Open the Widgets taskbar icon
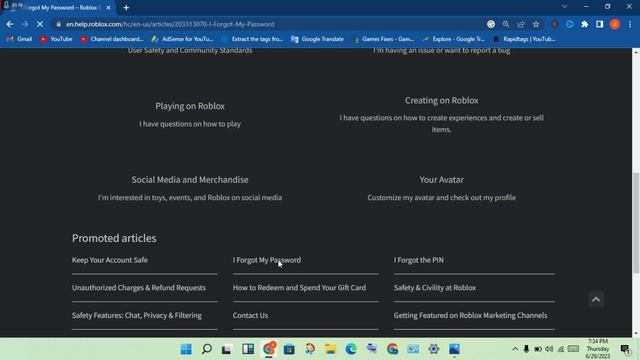640x360 pixels. (x=248, y=349)
